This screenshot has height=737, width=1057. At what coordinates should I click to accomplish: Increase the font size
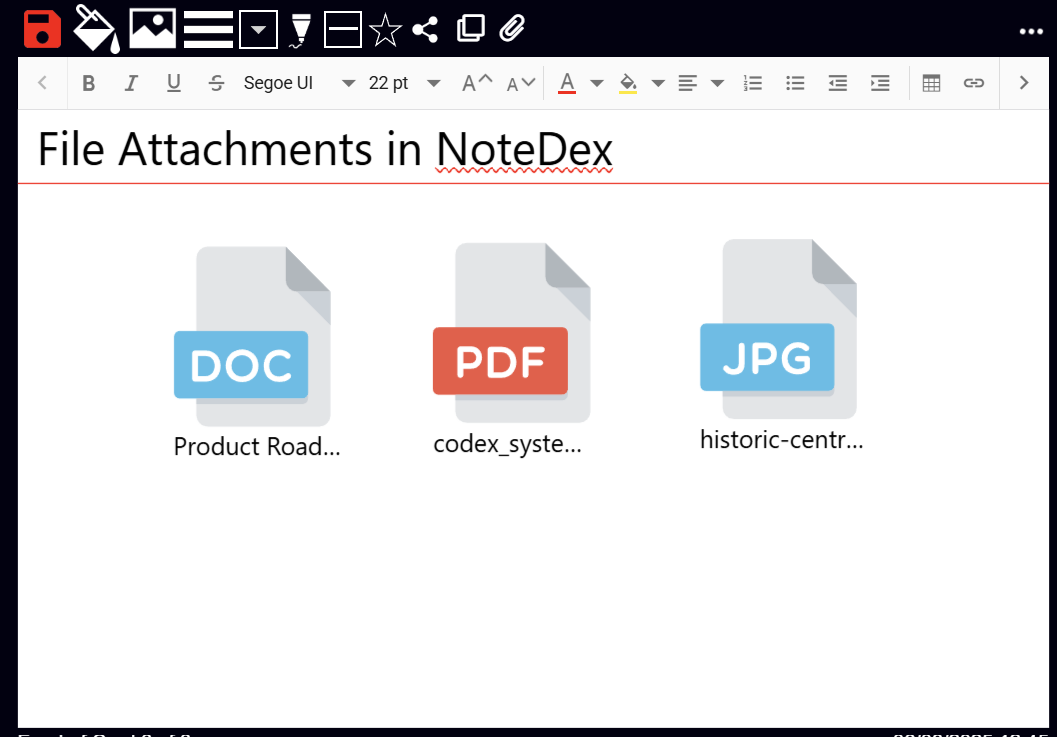pyautogui.click(x=477, y=83)
